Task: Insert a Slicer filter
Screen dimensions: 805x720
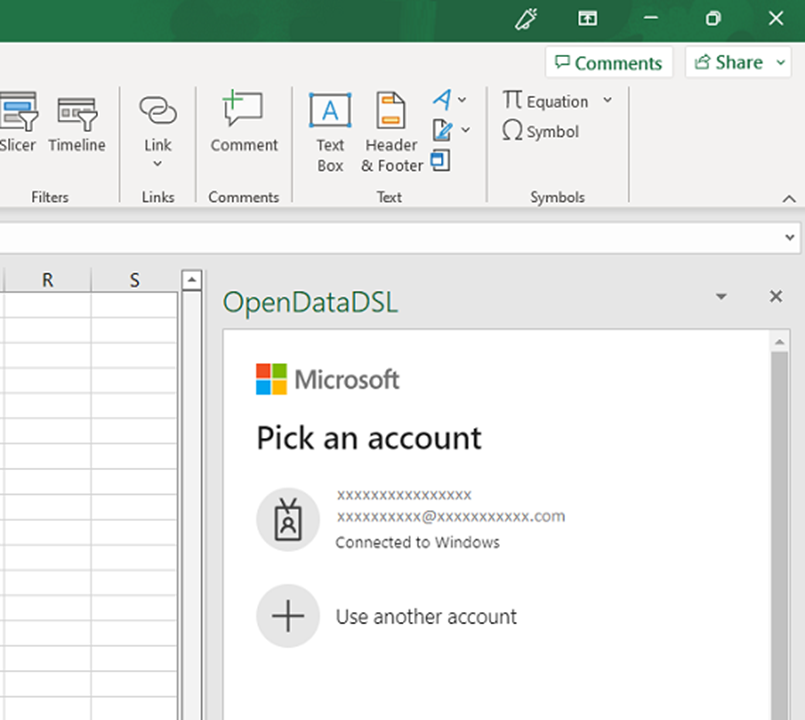Action: pyautogui.click(x=17, y=122)
